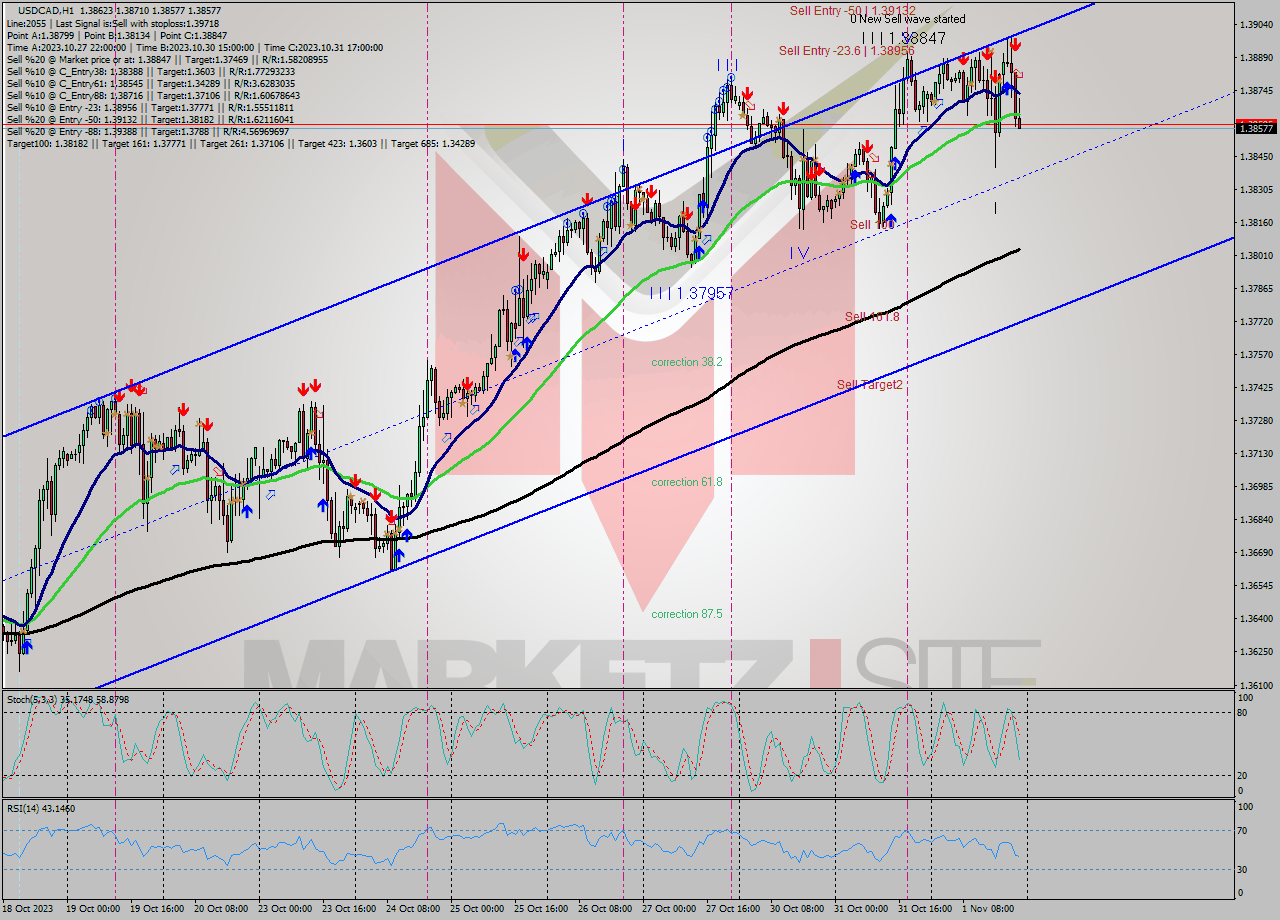
Task: Click price axis value 1.38010
Action: click(1256, 255)
